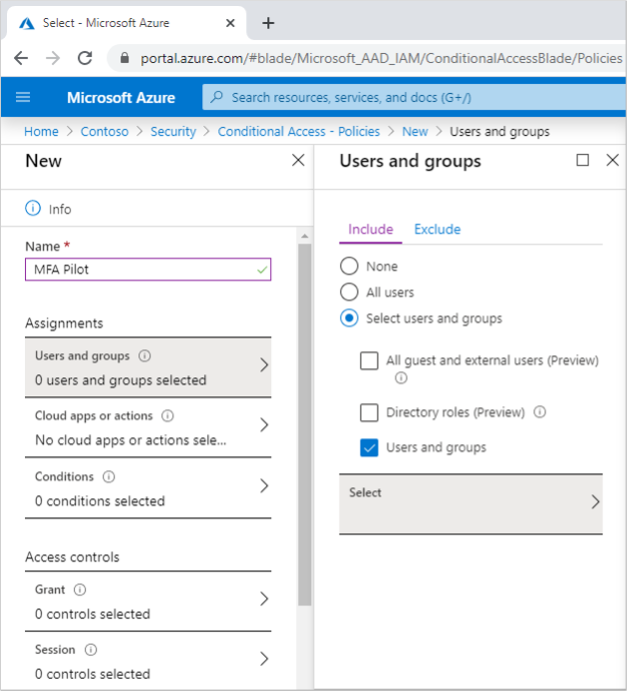
Task: Click info icon next to Grant
Action: point(80,590)
